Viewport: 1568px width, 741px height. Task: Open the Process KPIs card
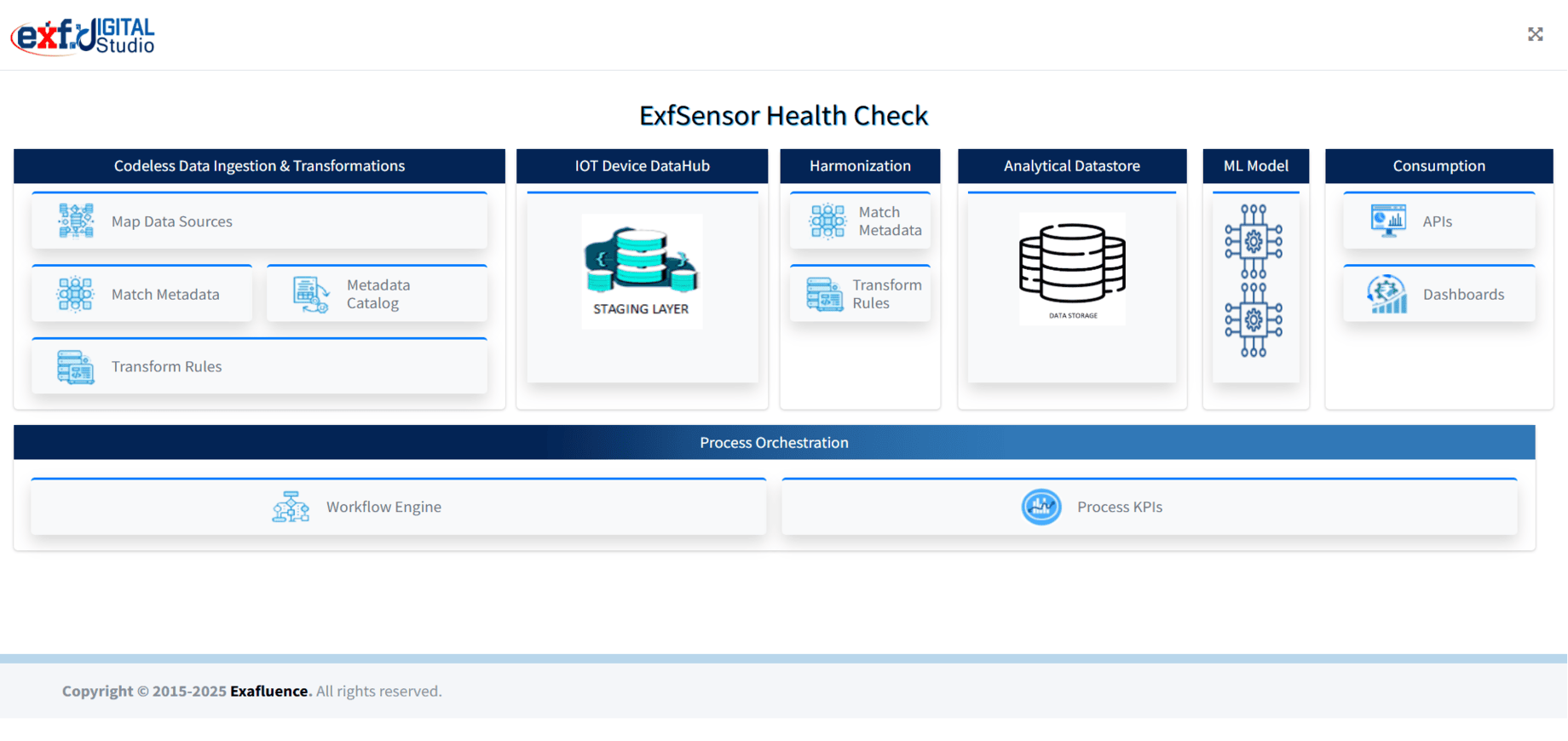[1150, 507]
